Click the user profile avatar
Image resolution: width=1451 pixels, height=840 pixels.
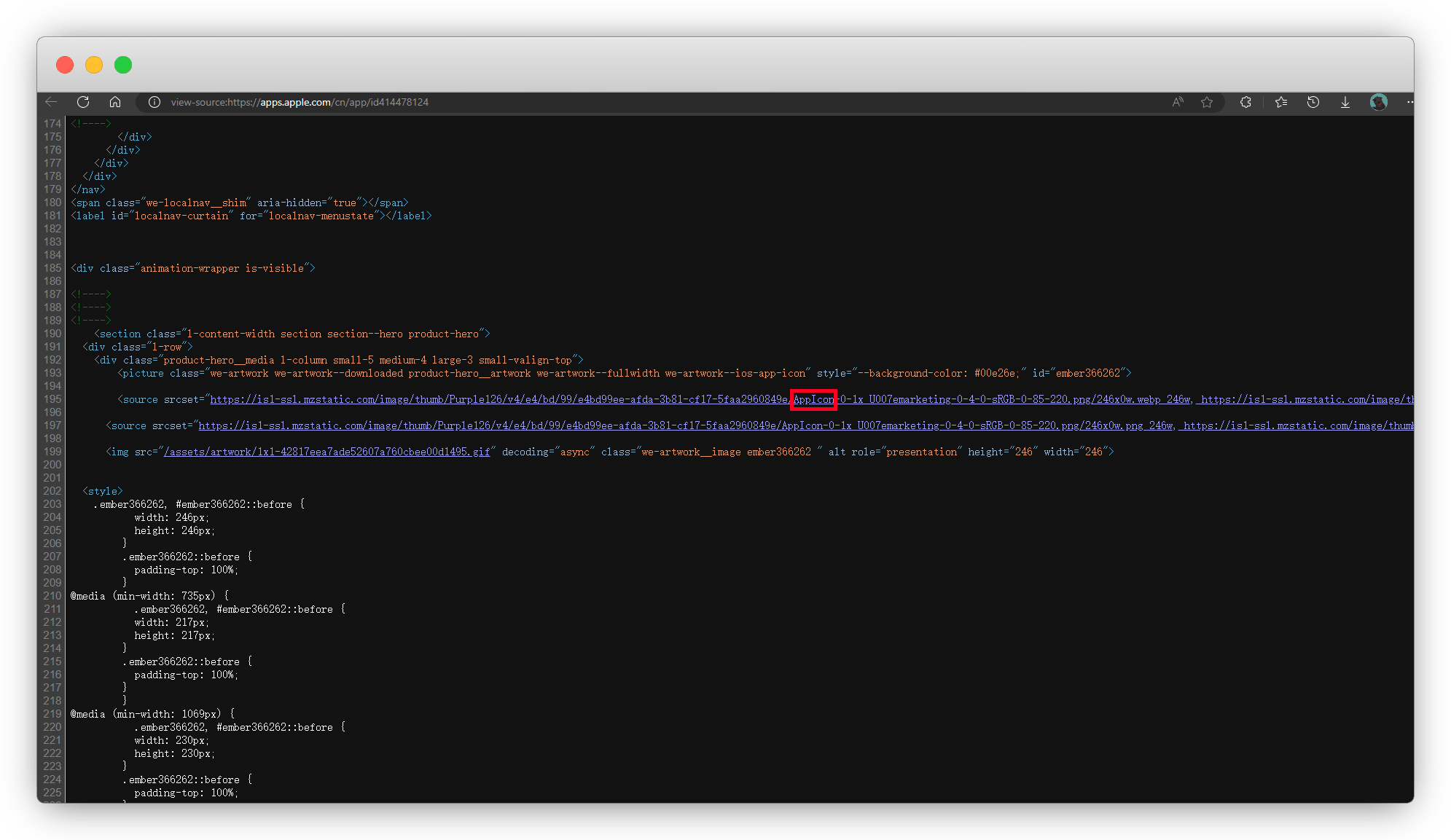1378,102
